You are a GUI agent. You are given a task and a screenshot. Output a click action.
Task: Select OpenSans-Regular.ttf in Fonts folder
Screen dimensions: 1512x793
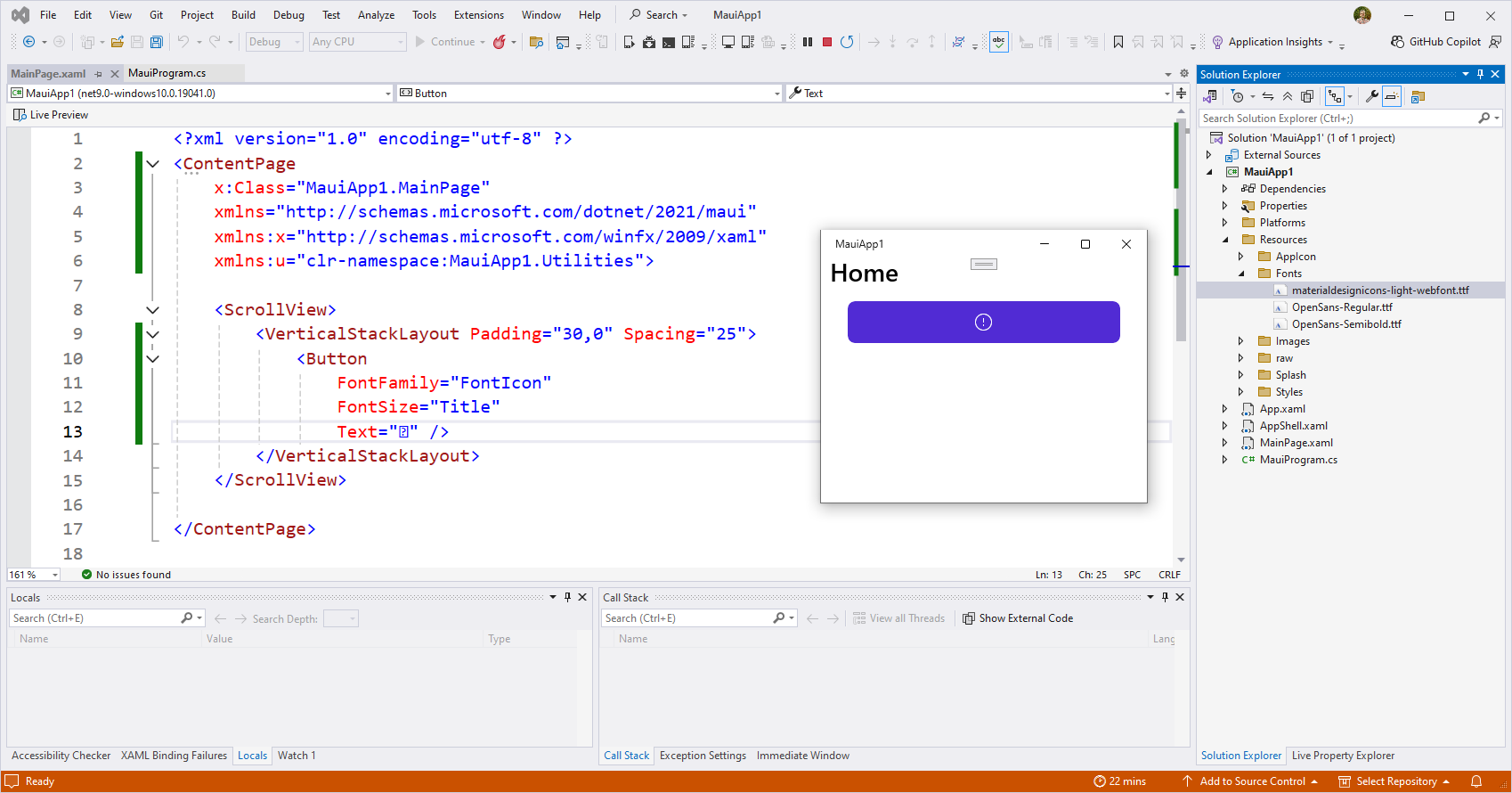click(1342, 307)
